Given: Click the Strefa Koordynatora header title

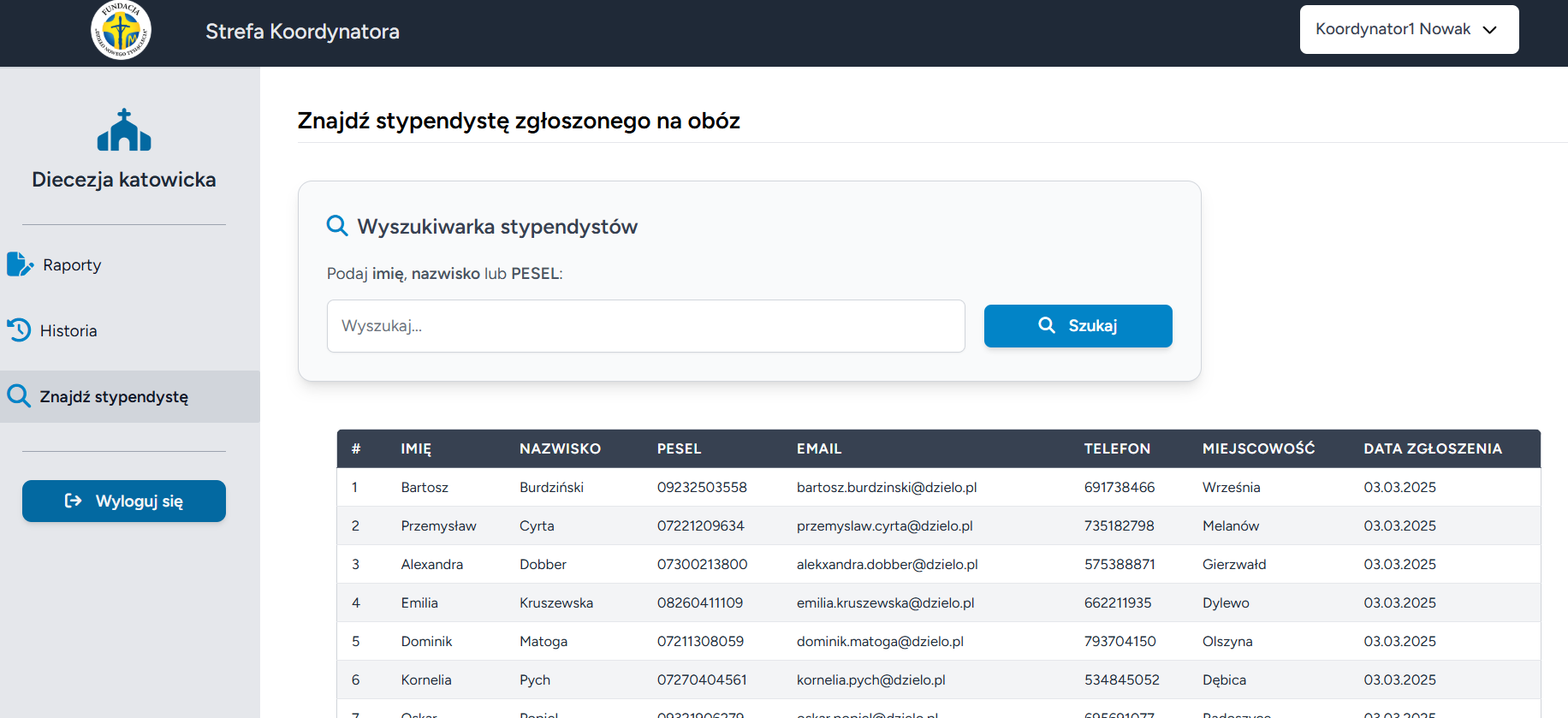Looking at the screenshot, I should [302, 32].
